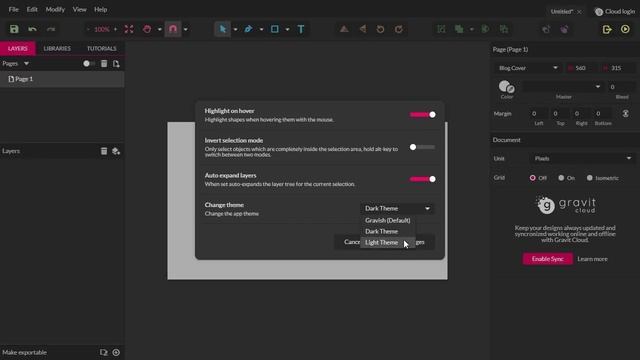Click the Save document icon
This screenshot has height=360, width=640.
[14, 29]
